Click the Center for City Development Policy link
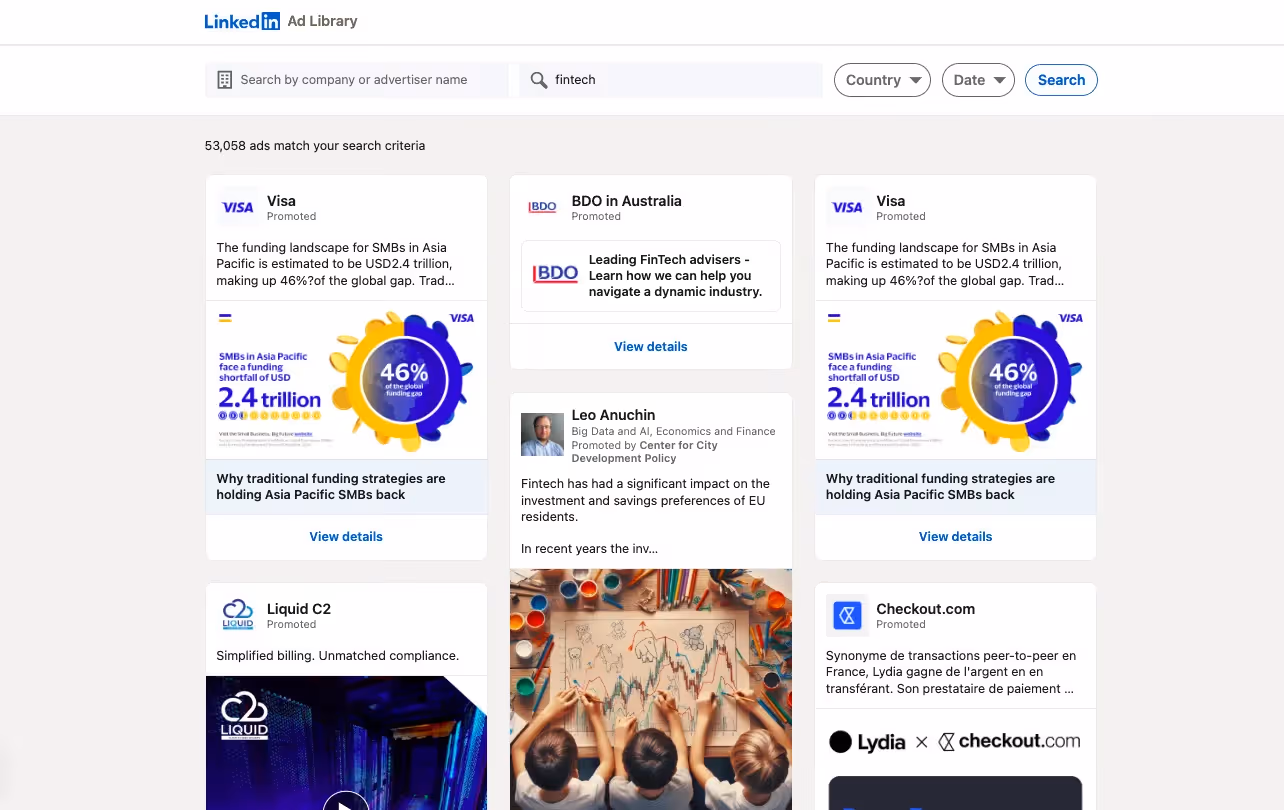Image resolution: width=1284 pixels, height=810 pixels. [645, 452]
